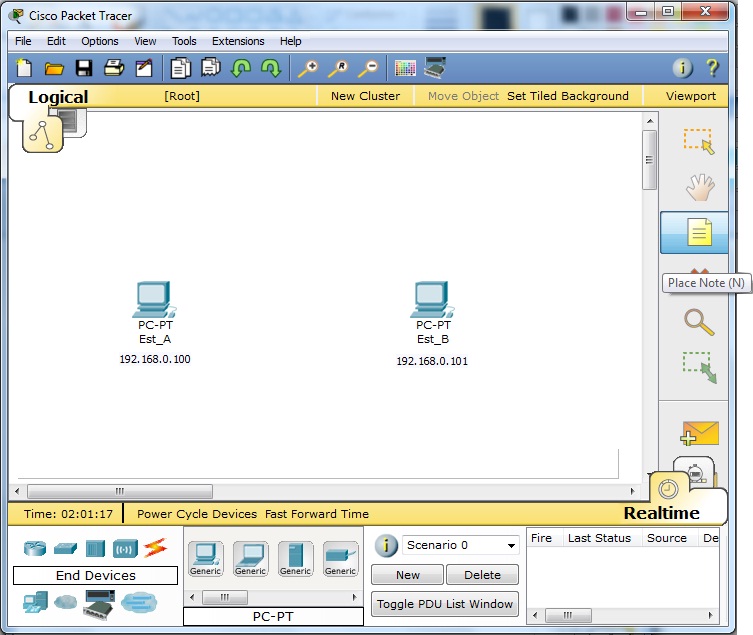Switch to Realtime mode tab

click(x=661, y=513)
